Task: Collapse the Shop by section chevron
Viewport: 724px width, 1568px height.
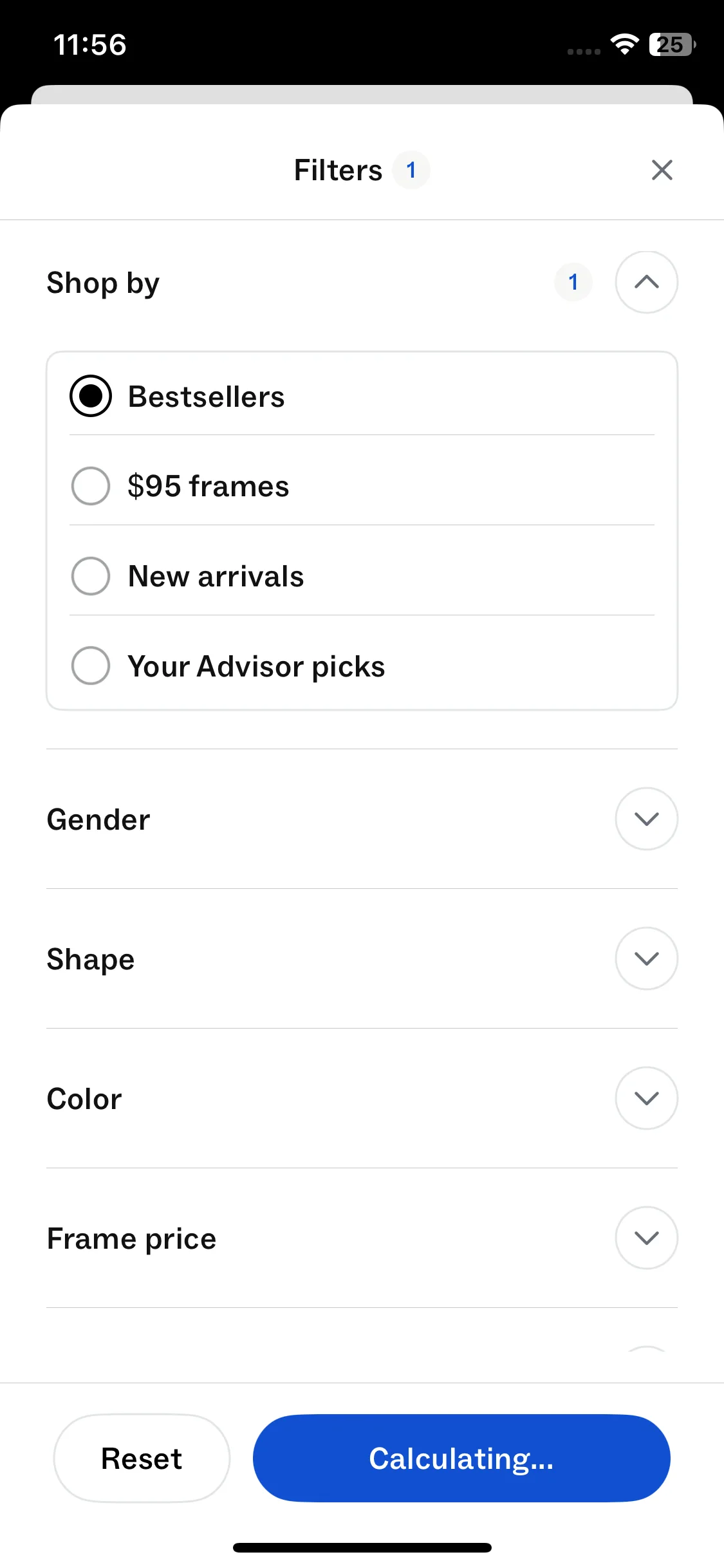Action: coord(646,282)
